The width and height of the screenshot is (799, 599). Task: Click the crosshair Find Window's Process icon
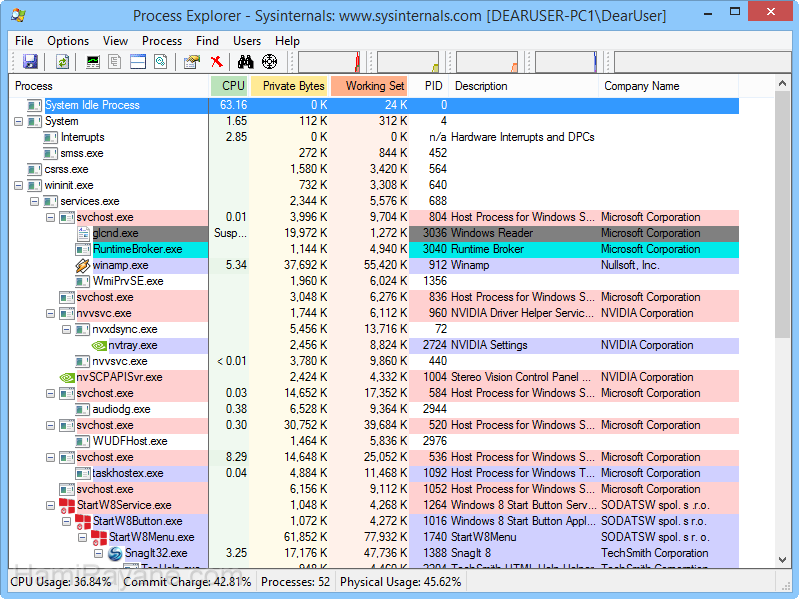click(270, 62)
